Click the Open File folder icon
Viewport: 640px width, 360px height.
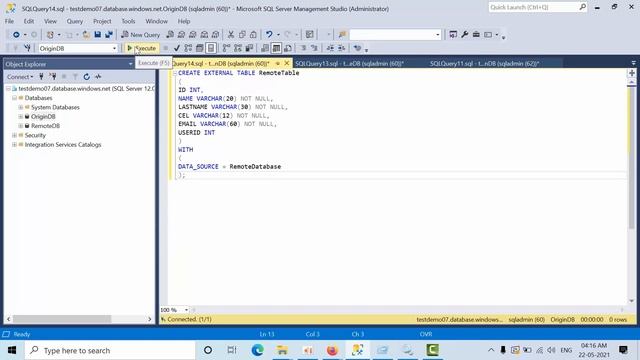(86, 35)
